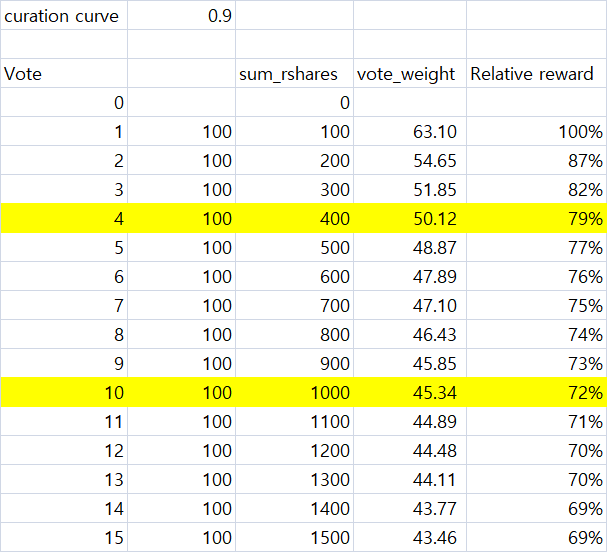The image size is (607, 552).
Task: Select the 'Vote' column header cell
Action: 64,74
